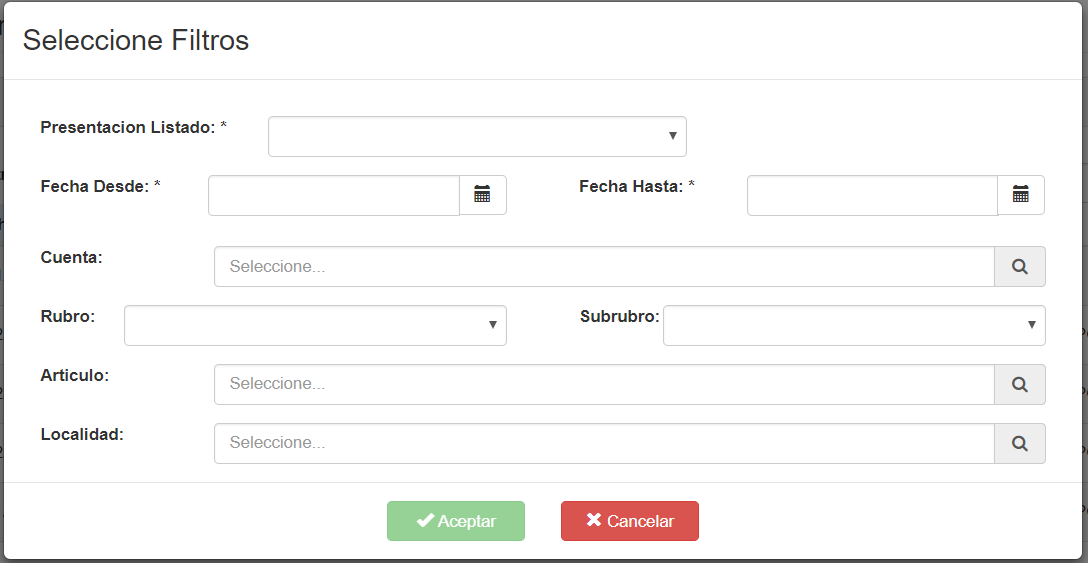Click the Presentacion Listado dropdown arrow
1088x563 pixels.
point(672,136)
